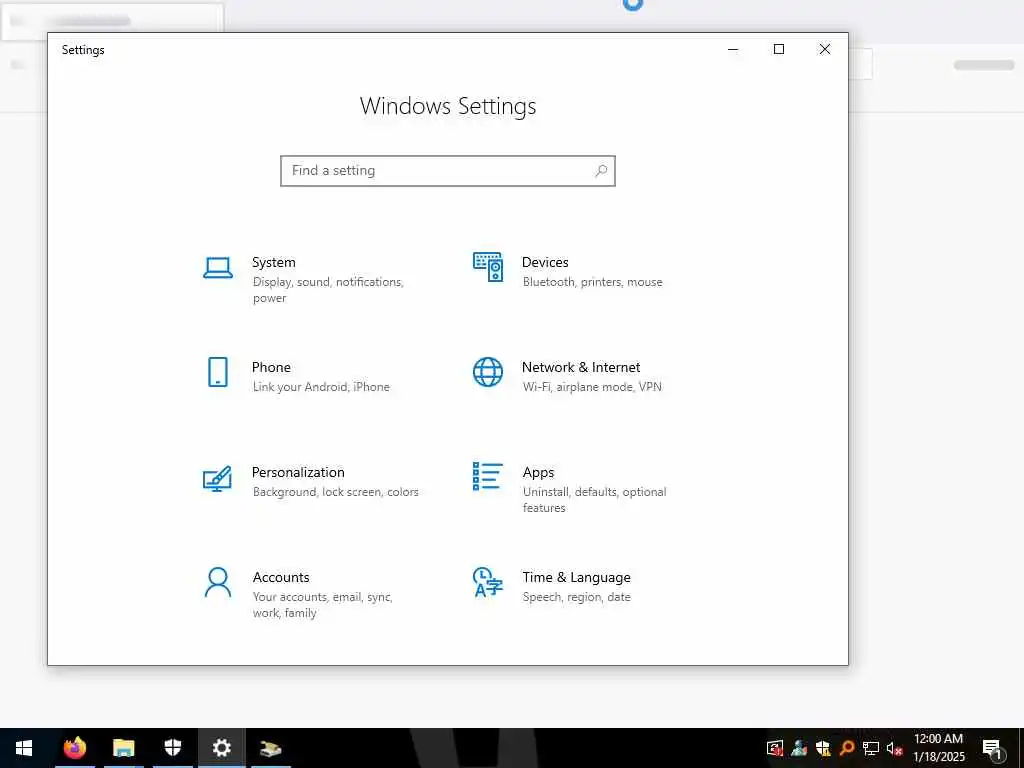Minimize the Settings window
This screenshot has width=1024, height=768.
click(x=733, y=50)
